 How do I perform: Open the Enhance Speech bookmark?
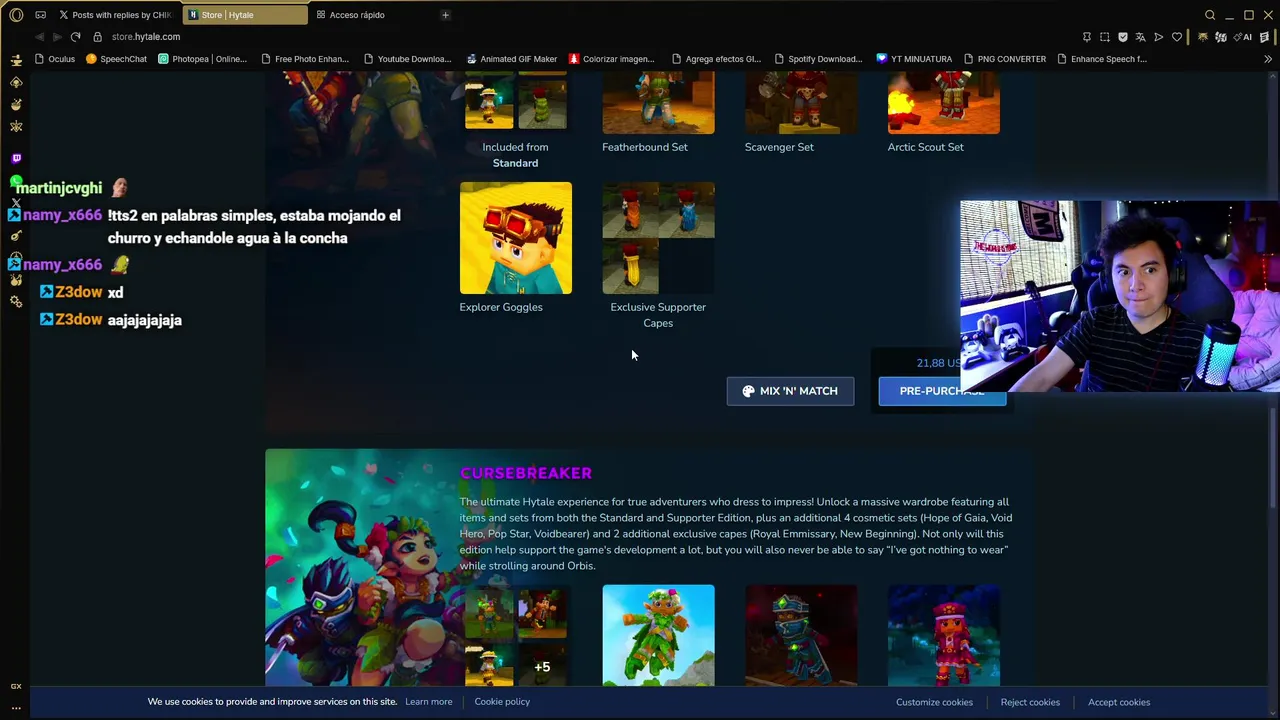point(1101,59)
